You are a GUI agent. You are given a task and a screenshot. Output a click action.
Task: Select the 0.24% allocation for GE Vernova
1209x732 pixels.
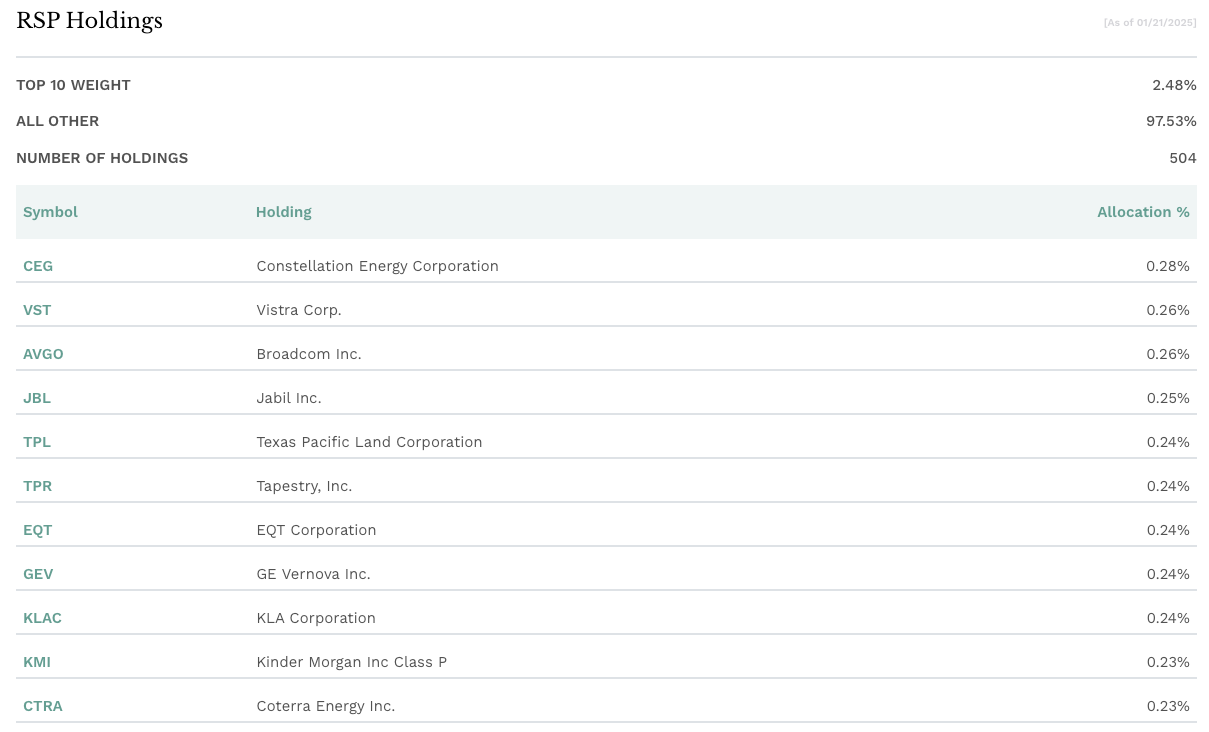click(x=1168, y=574)
